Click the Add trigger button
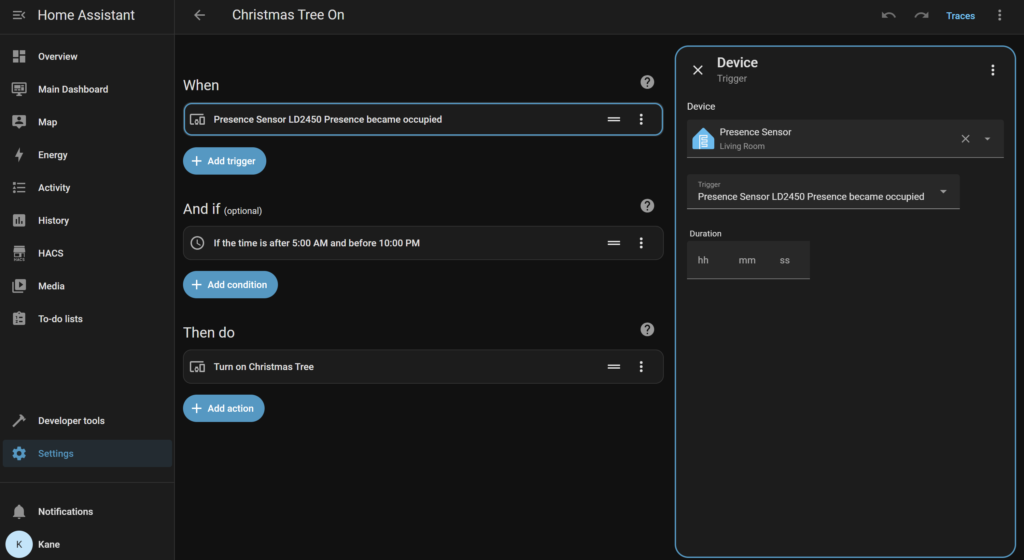The height and width of the screenshot is (560, 1024). (224, 161)
